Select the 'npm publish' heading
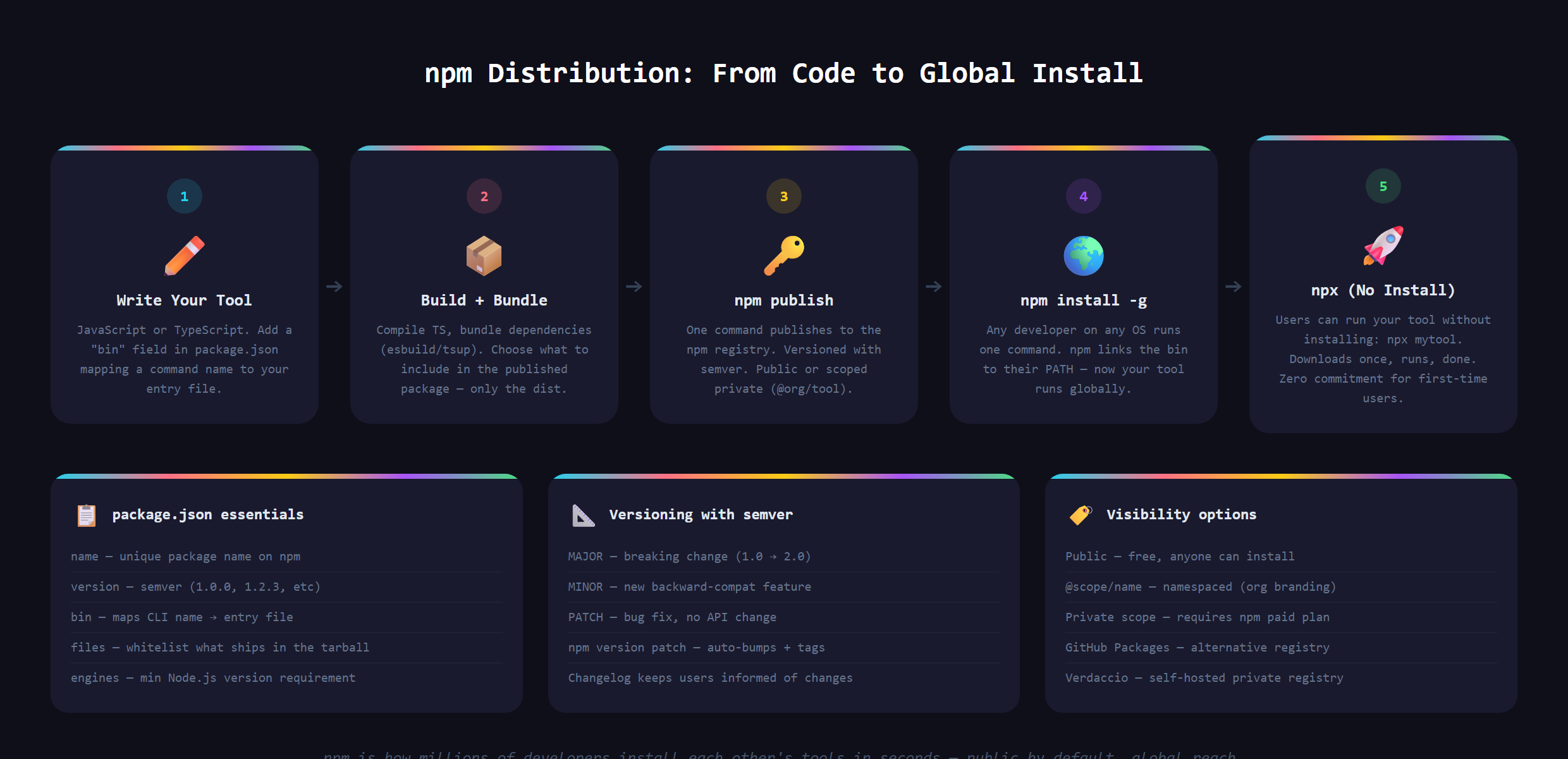Image resolution: width=1568 pixels, height=759 pixels. click(x=784, y=300)
